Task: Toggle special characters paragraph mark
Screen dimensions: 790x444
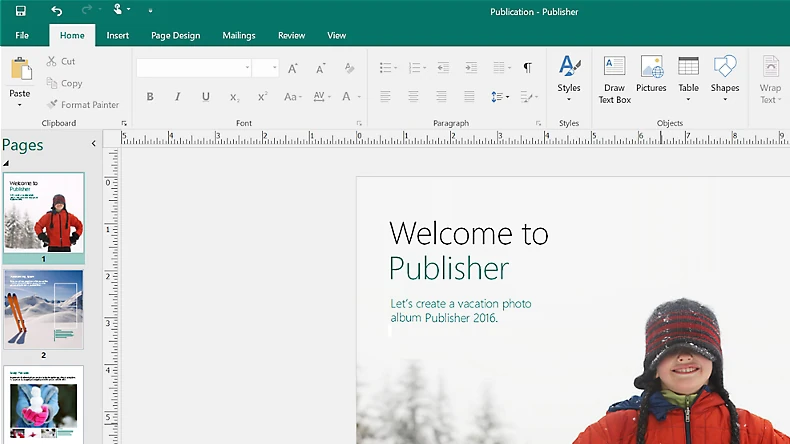Action: click(x=527, y=68)
